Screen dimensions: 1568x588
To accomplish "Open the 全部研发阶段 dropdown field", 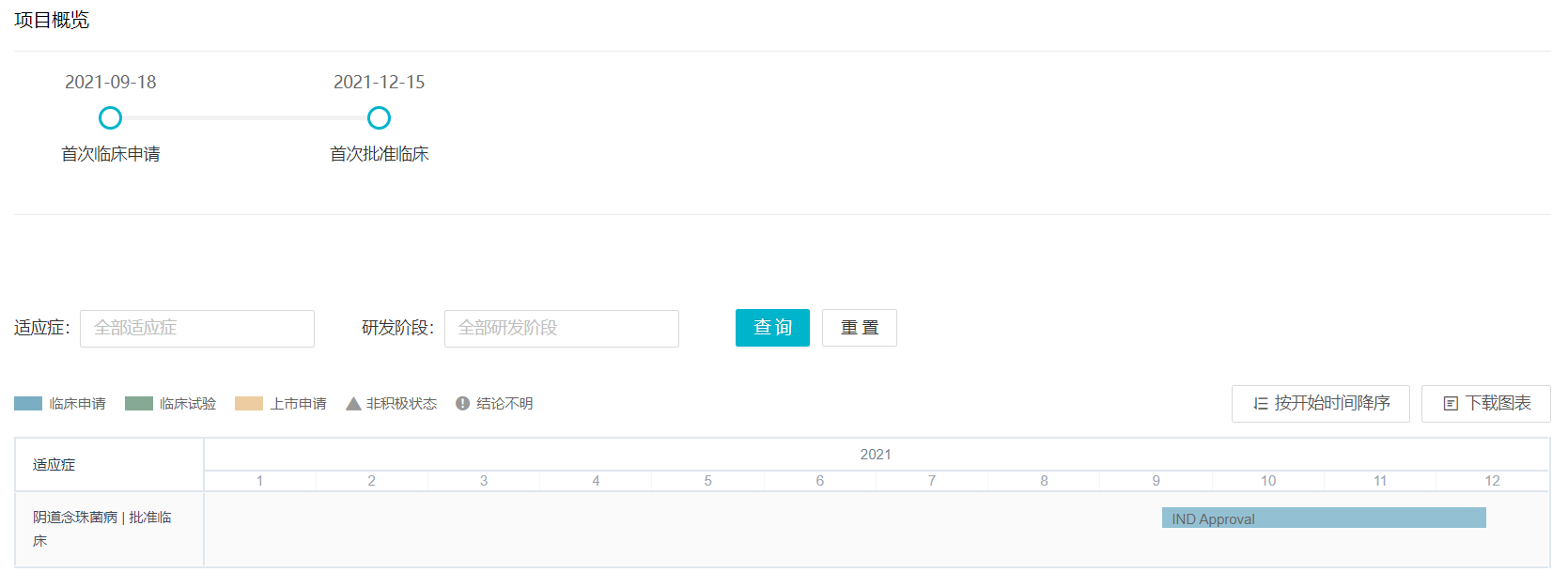I will tap(561, 329).
